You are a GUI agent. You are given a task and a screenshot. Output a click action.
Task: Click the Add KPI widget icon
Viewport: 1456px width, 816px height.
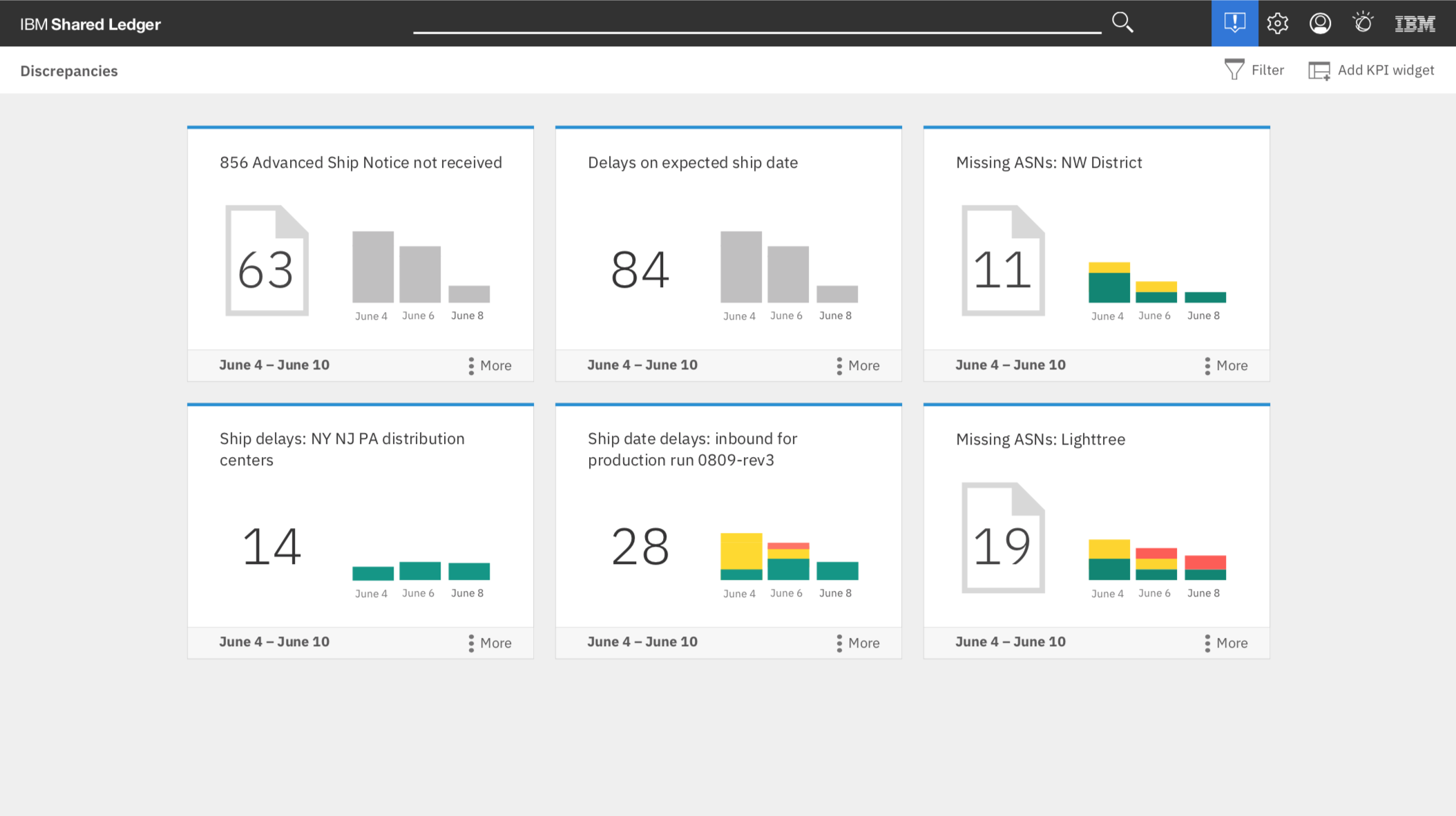click(x=1319, y=70)
